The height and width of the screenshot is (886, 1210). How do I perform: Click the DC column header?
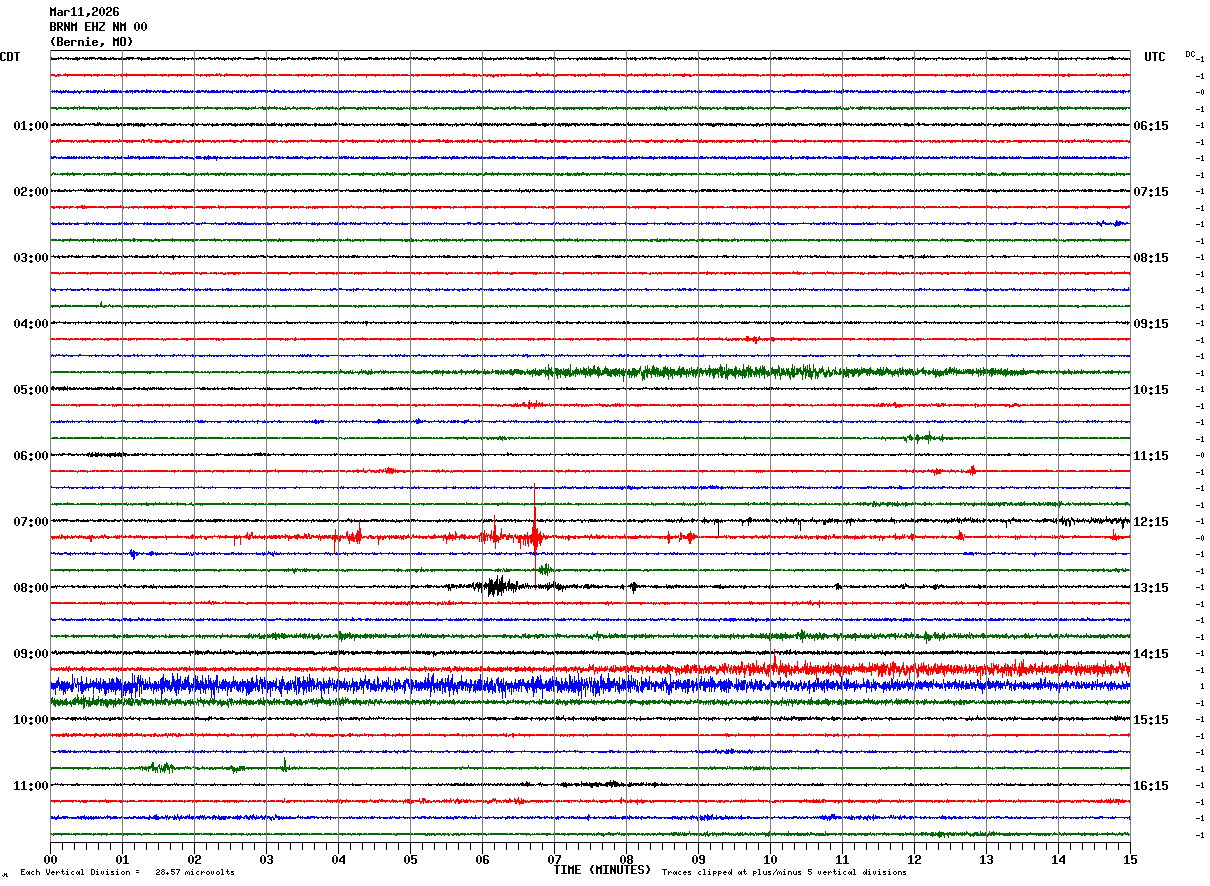(x=1190, y=54)
